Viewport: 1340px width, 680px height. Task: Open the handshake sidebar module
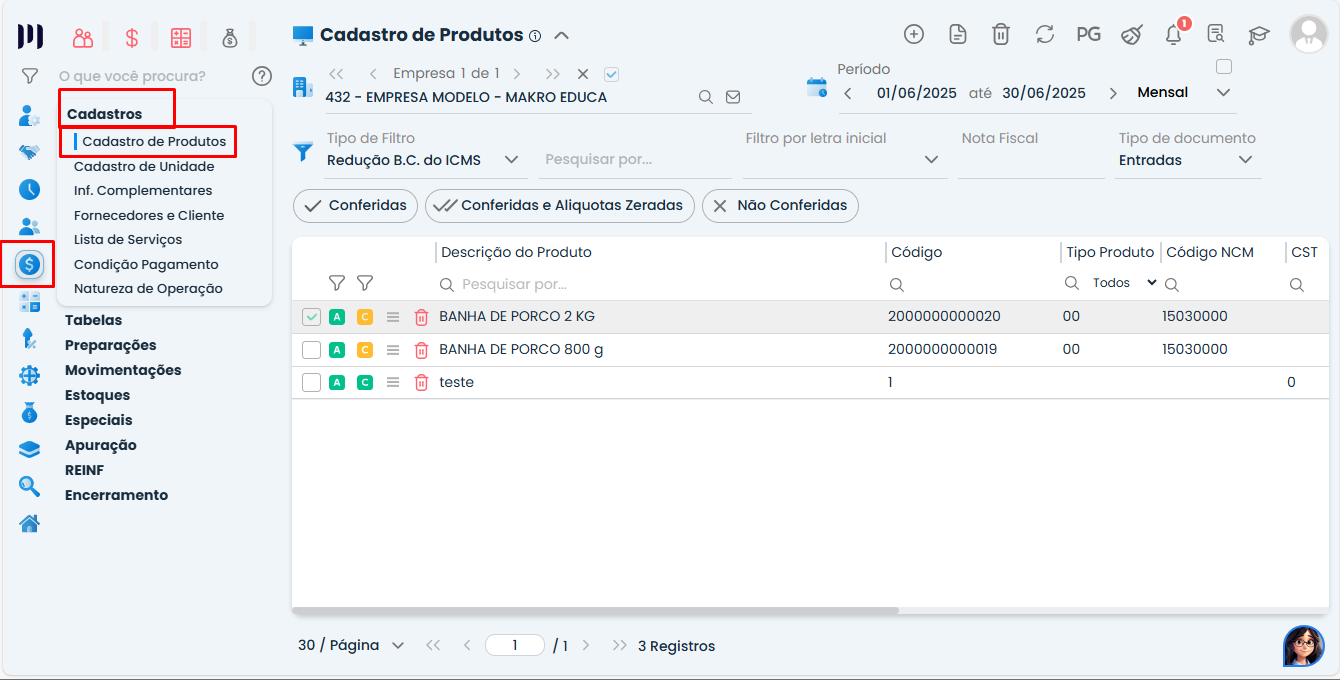30,152
